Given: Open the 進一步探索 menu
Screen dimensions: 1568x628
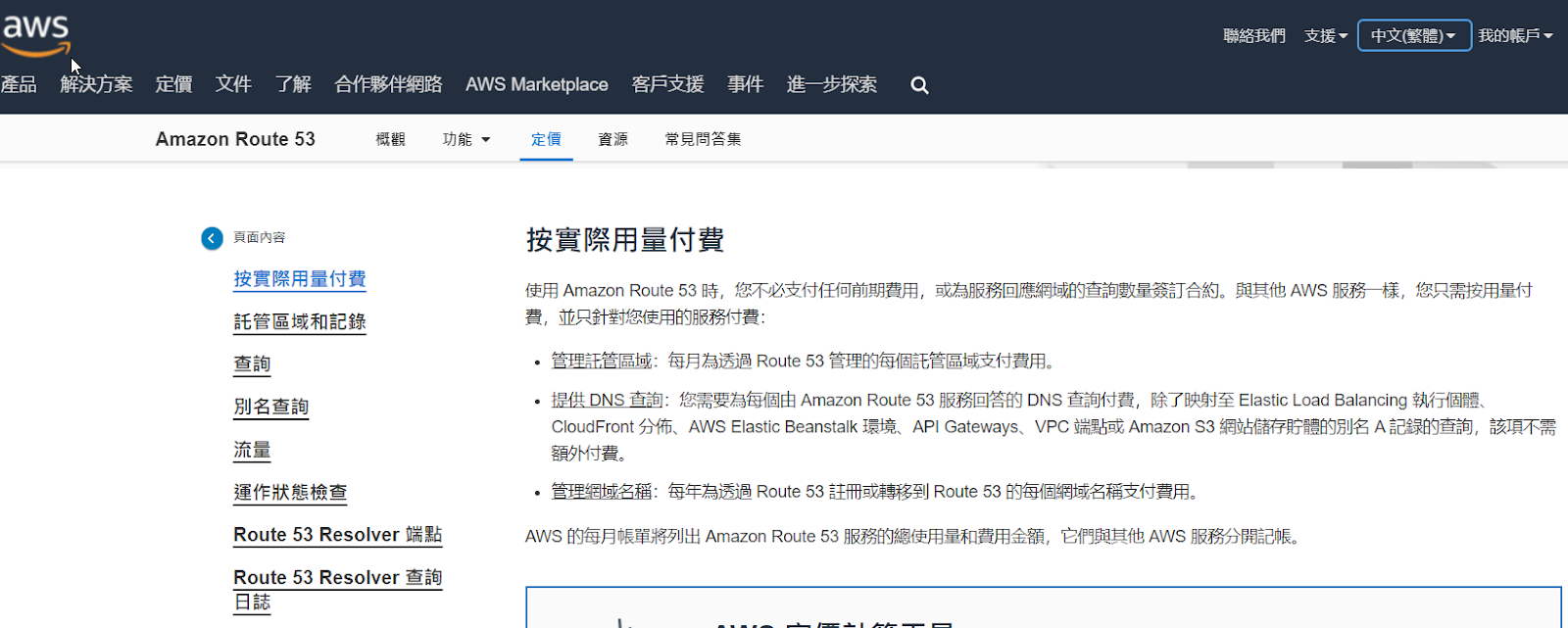Looking at the screenshot, I should pyautogui.click(x=831, y=84).
